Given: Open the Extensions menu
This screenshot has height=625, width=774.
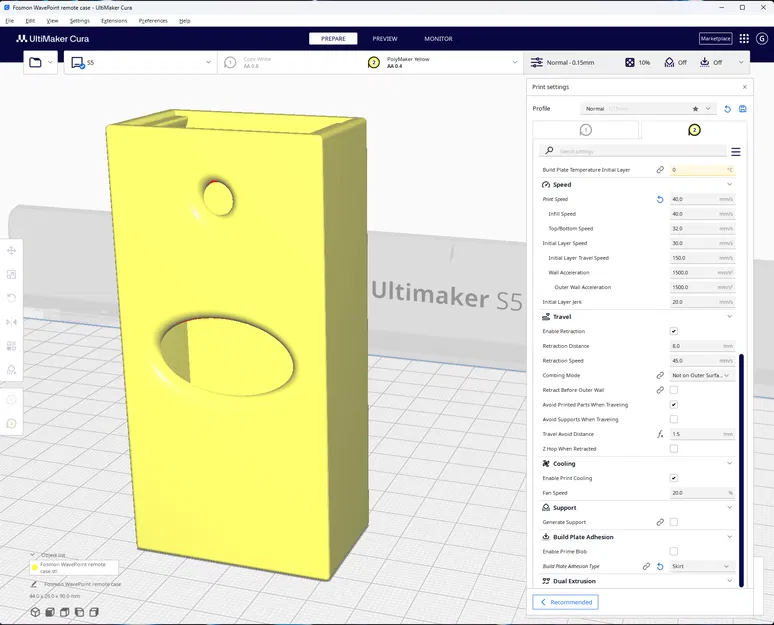Looking at the screenshot, I should 114,20.
